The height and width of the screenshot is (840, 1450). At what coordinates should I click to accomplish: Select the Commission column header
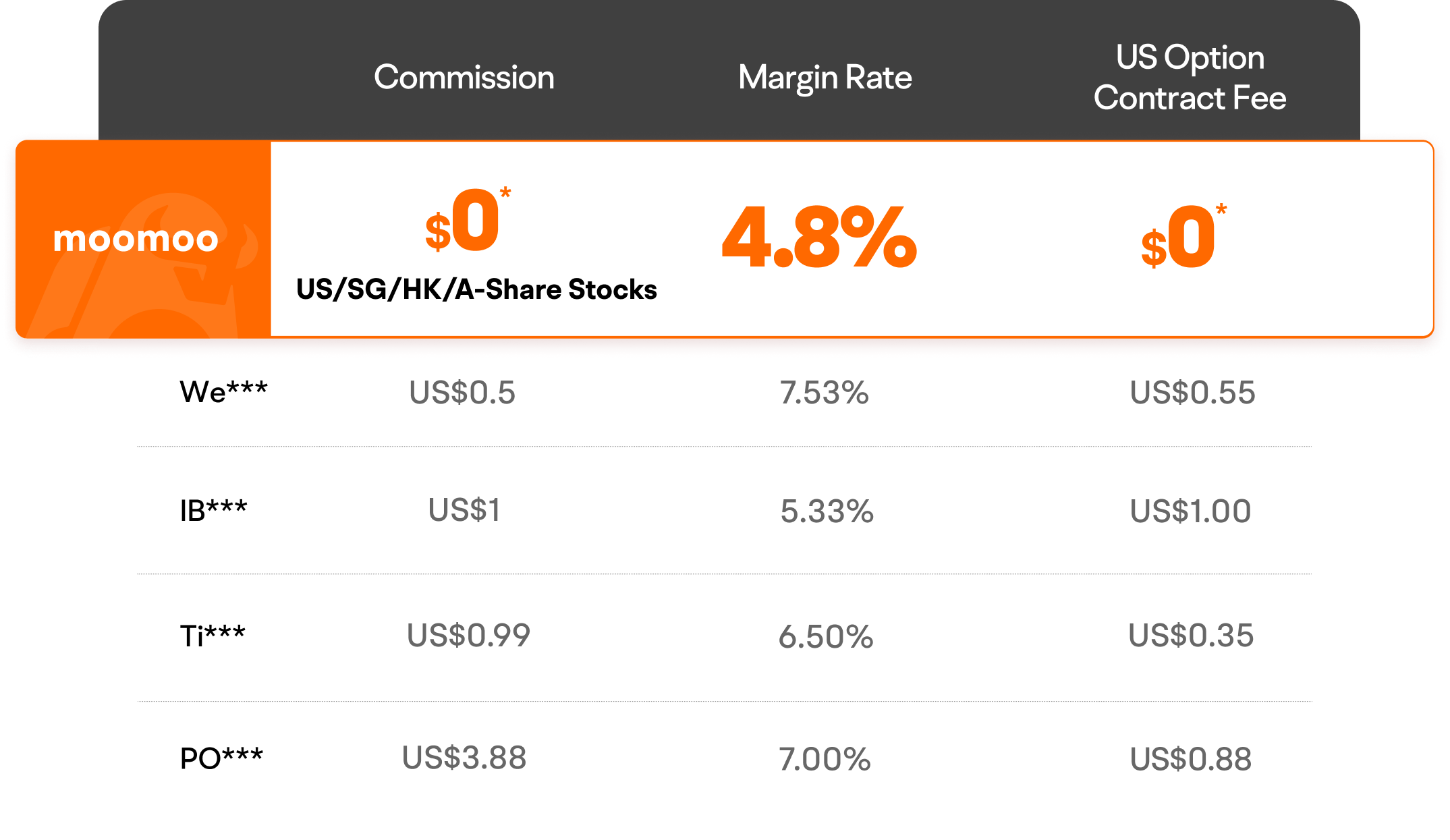pyautogui.click(x=464, y=78)
